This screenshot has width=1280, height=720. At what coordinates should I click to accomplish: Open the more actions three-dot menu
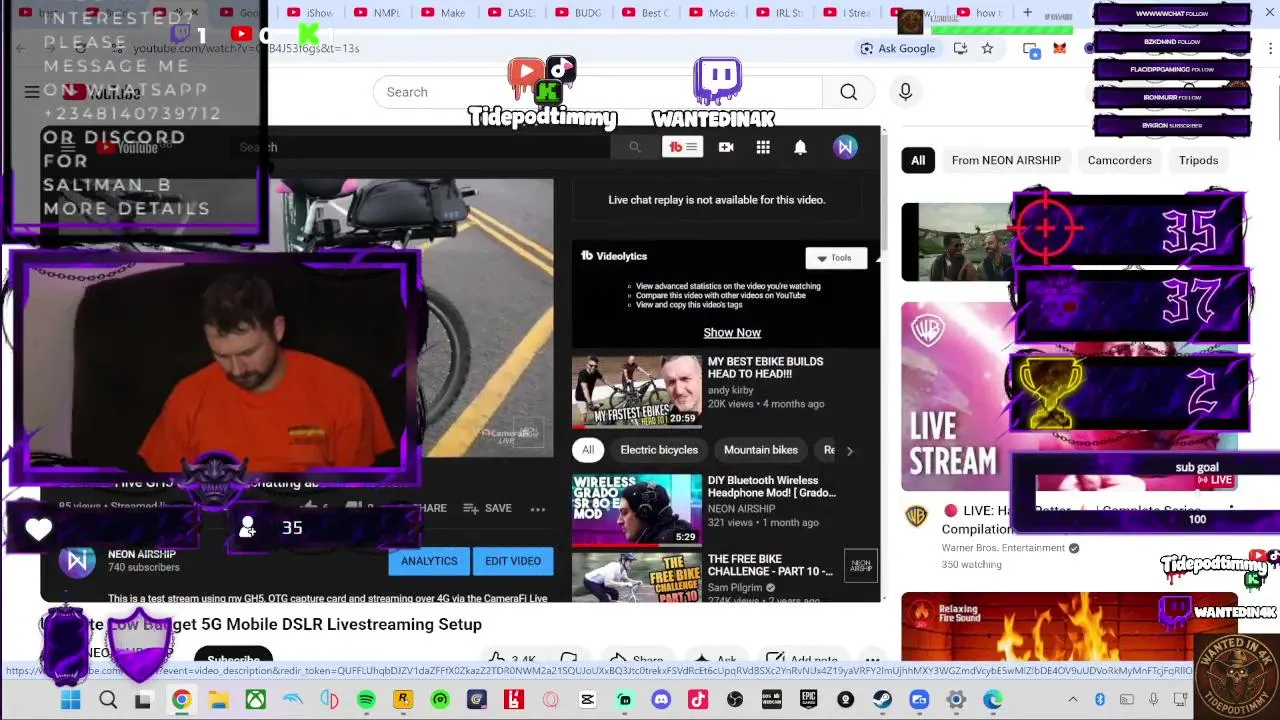pyautogui.click(x=538, y=509)
